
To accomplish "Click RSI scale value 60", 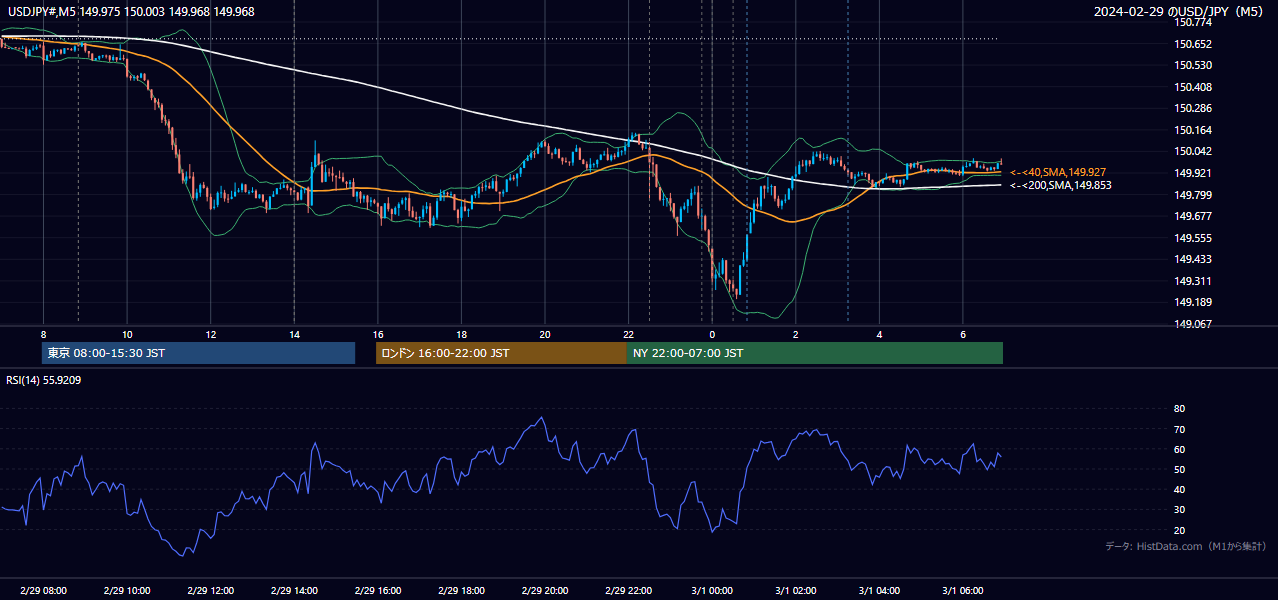I will (x=1180, y=449).
